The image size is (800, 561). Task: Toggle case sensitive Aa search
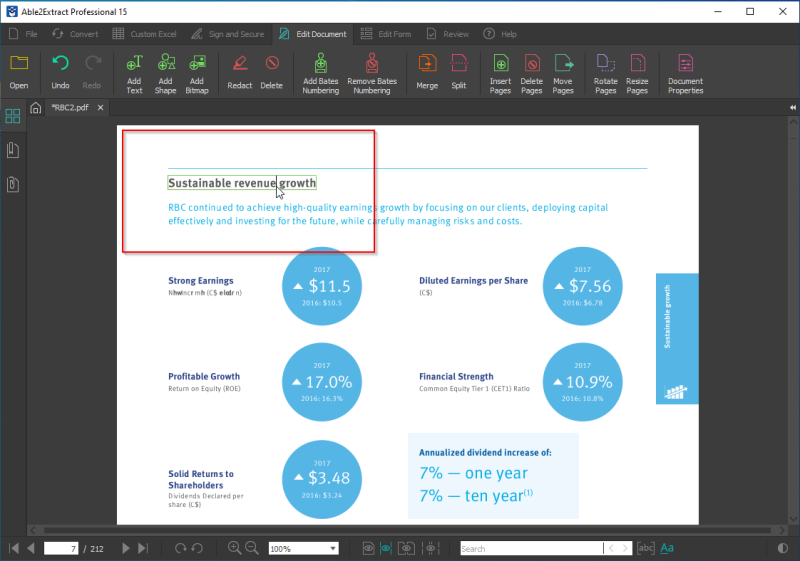[x=667, y=548]
